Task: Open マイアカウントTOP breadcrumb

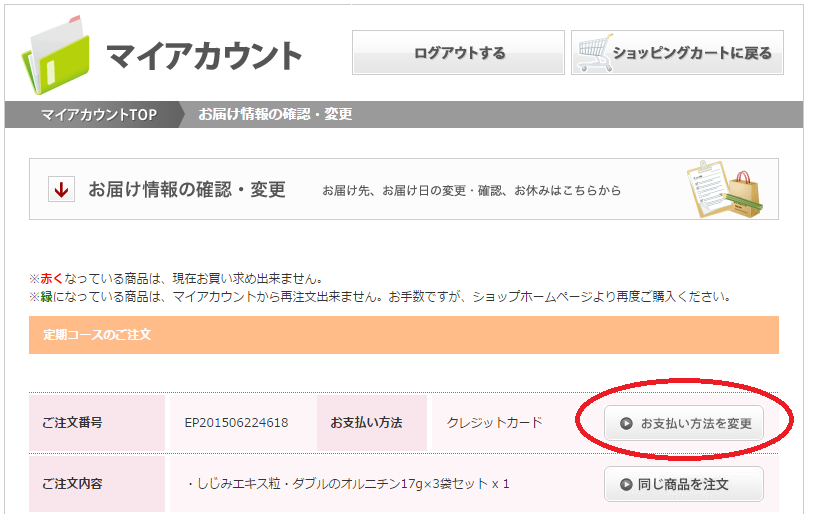Action: click(99, 114)
